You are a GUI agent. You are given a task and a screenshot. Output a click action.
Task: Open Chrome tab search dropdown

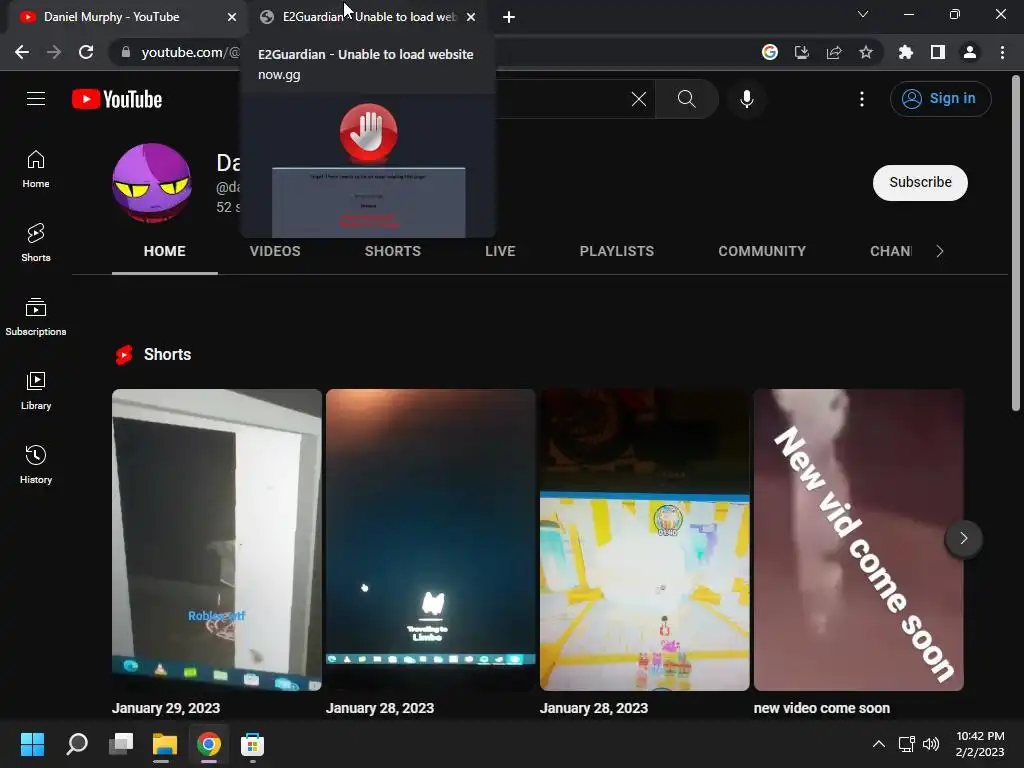tap(863, 14)
